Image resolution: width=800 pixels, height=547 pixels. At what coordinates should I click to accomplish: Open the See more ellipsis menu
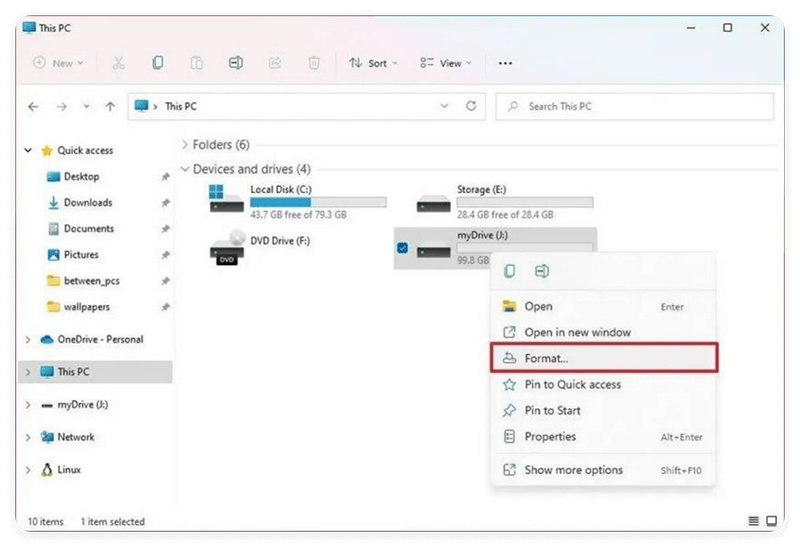tap(505, 63)
